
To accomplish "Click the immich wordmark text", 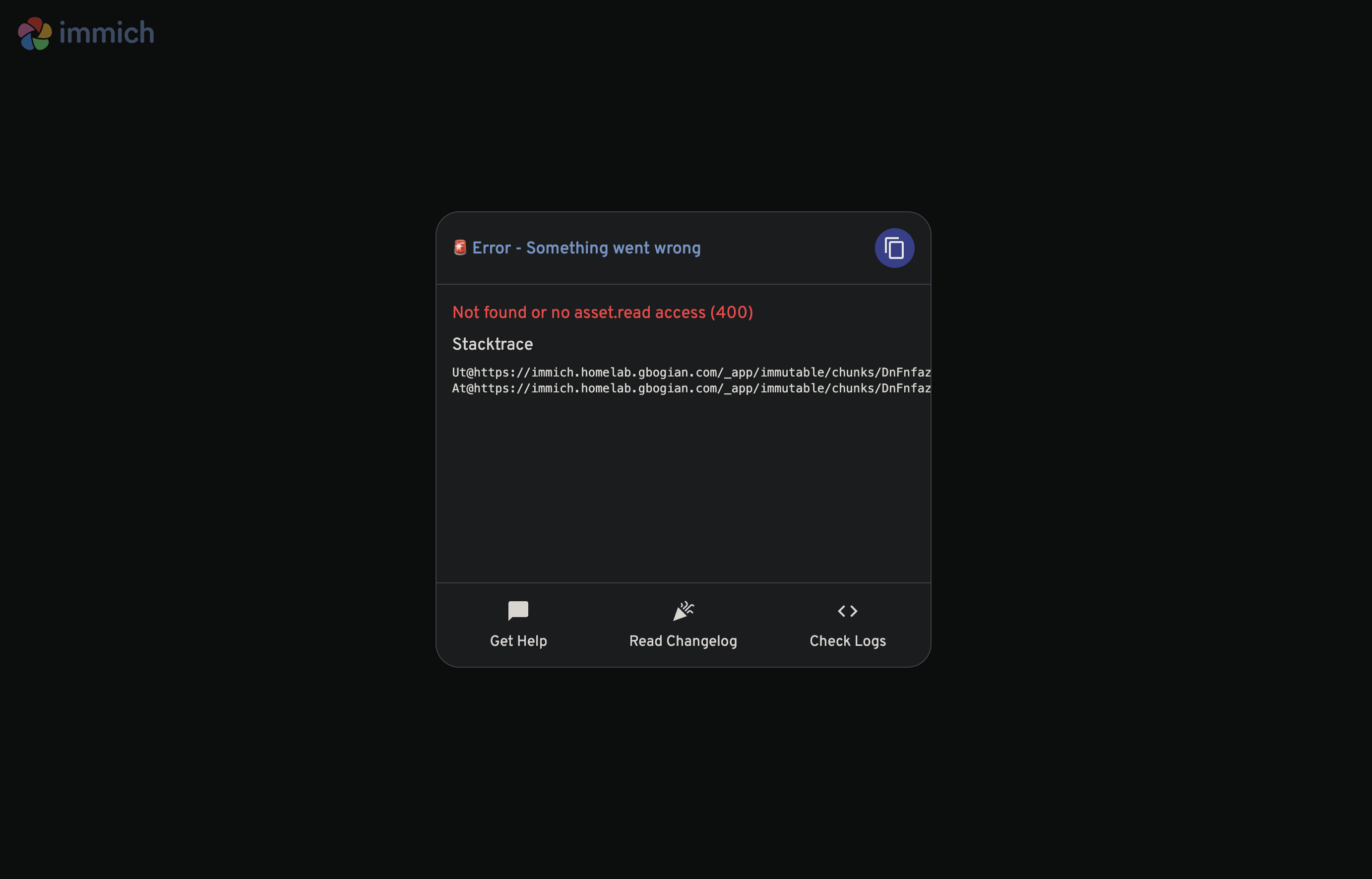I will 107,33.
